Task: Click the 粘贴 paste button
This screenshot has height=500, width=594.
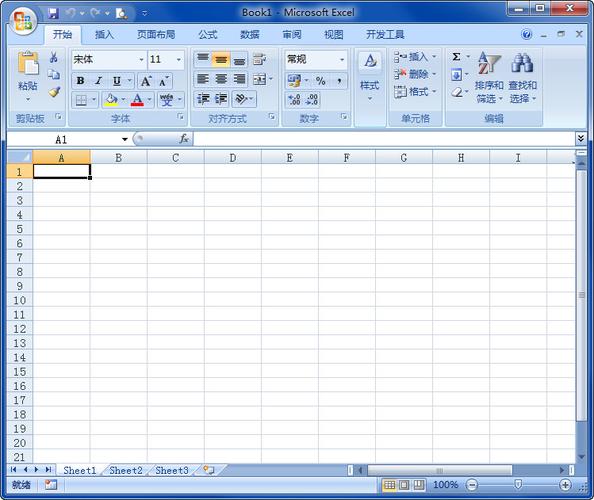Action: click(x=28, y=76)
